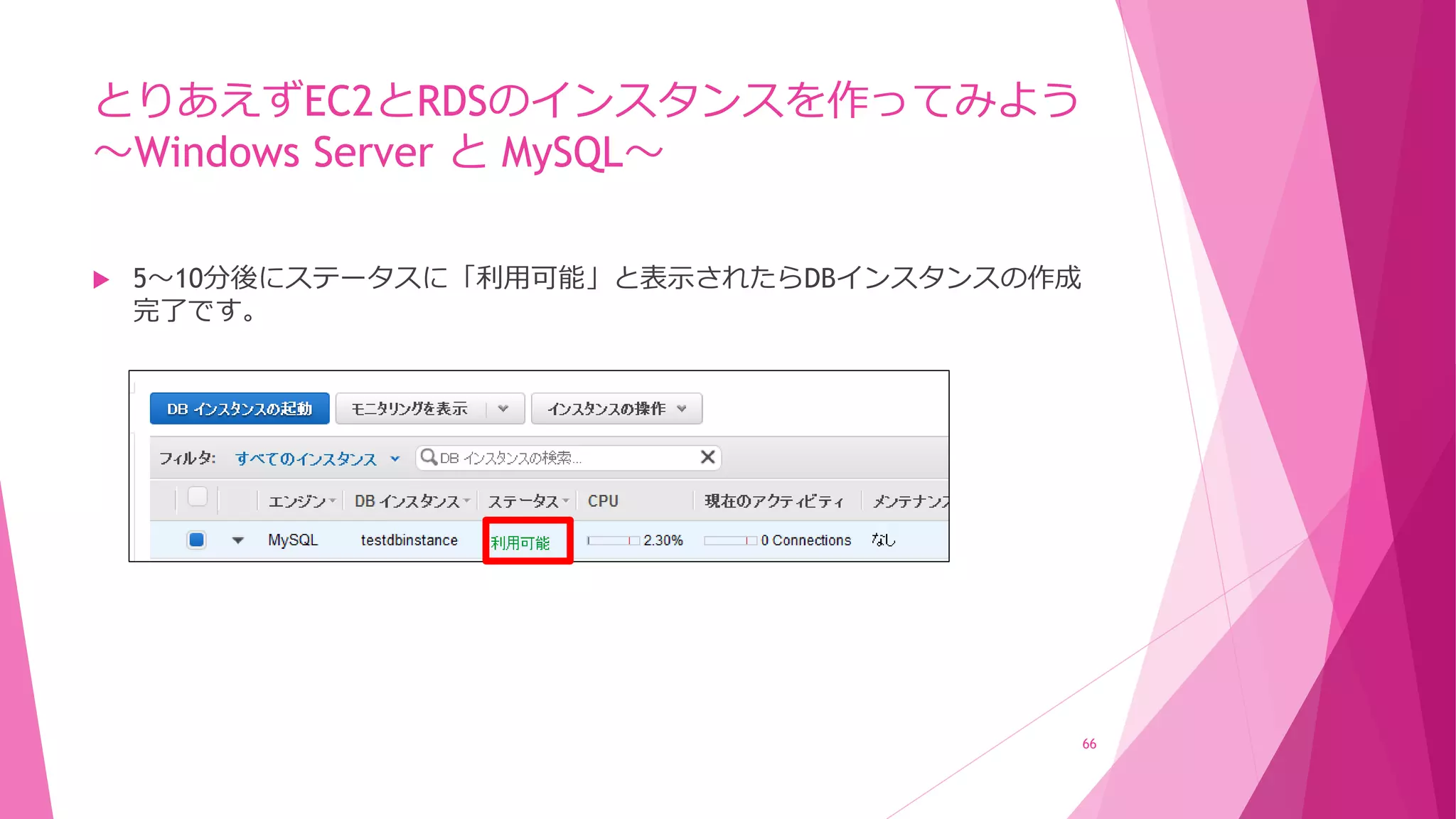Sort by the DB インスタンス column header
1456x819 pixels.
tap(412, 501)
